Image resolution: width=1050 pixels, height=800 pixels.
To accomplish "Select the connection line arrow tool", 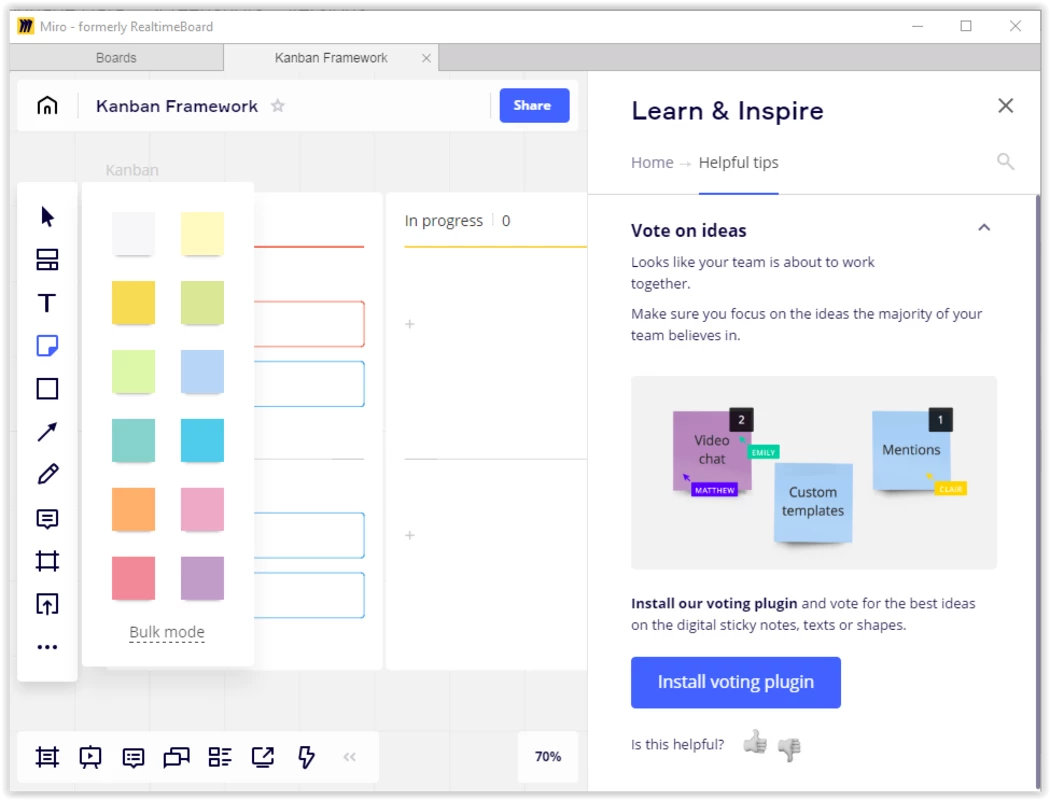I will click(x=47, y=432).
